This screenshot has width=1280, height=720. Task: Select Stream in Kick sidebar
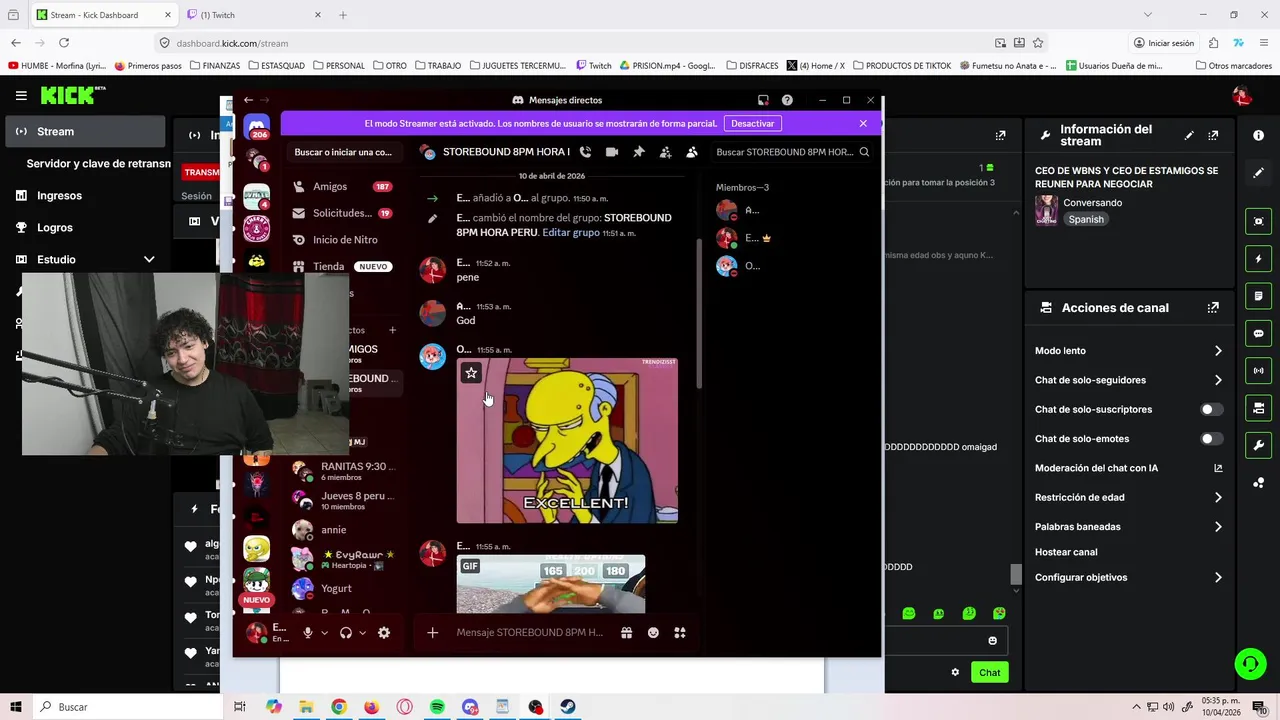[x=85, y=131]
